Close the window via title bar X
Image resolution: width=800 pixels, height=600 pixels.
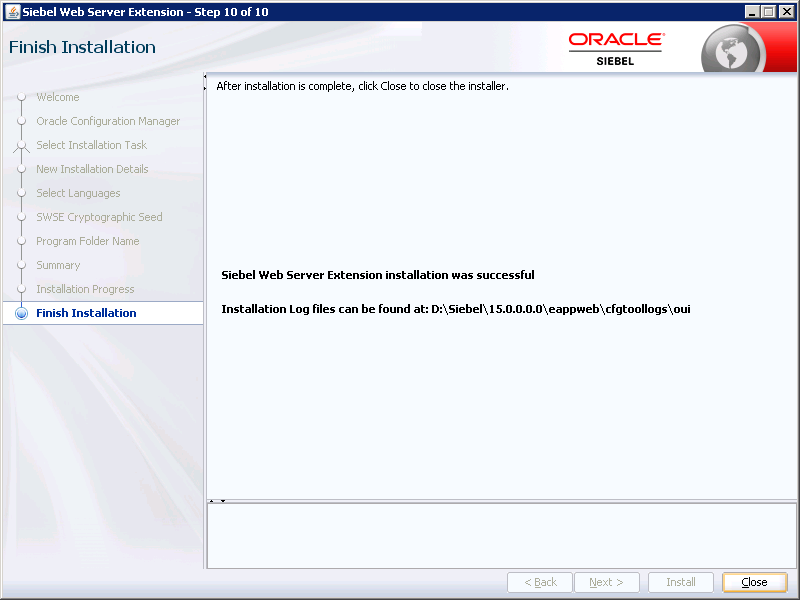point(786,12)
